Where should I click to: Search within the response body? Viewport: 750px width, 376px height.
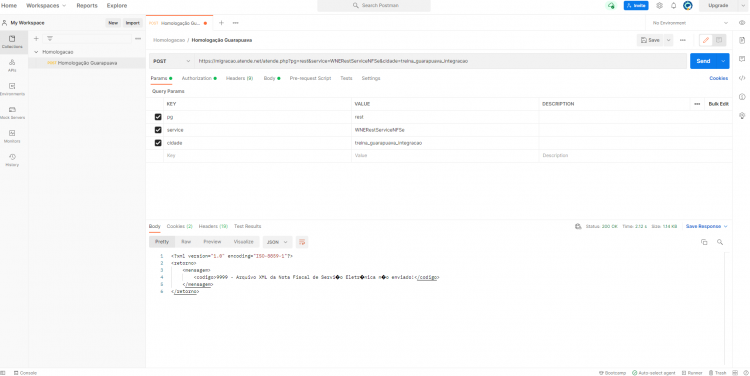(720, 242)
